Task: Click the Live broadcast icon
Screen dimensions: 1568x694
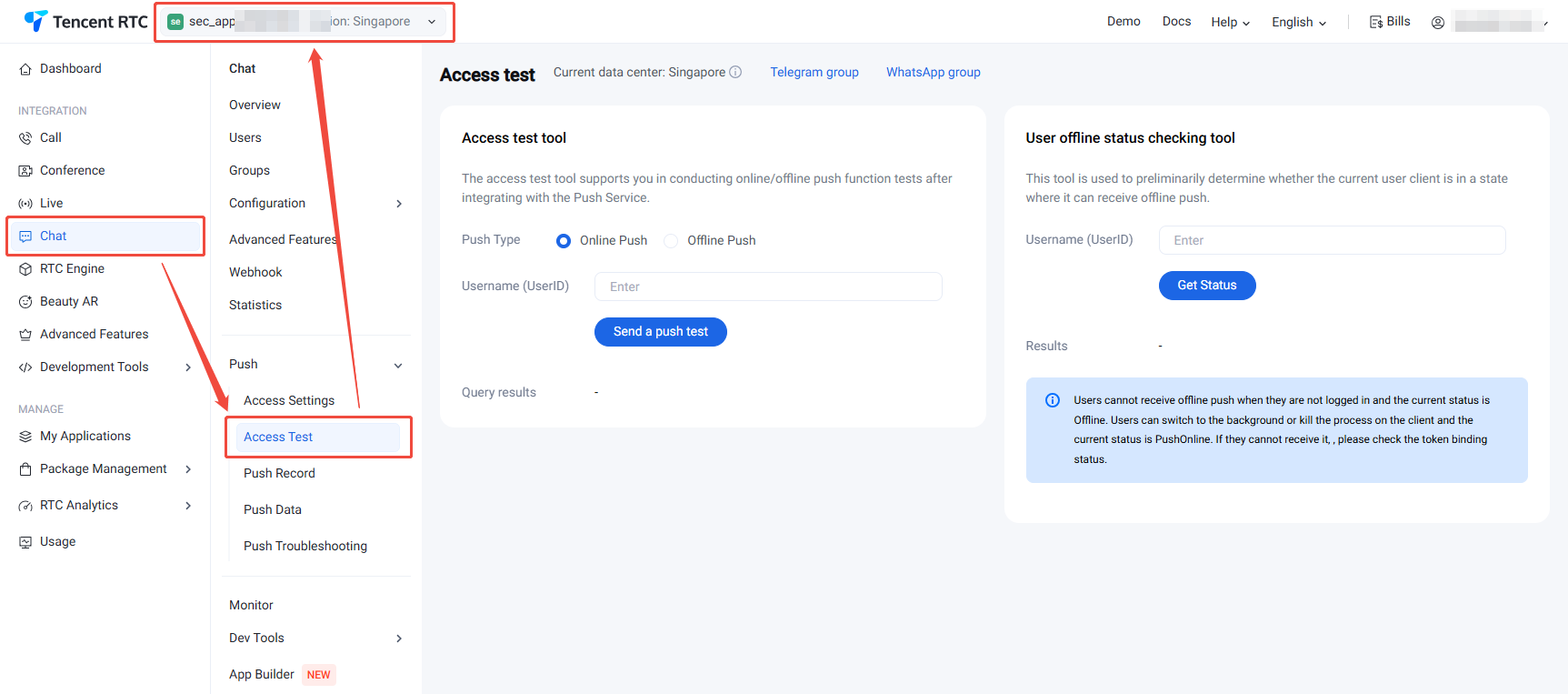Action: pyautogui.click(x=25, y=204)
